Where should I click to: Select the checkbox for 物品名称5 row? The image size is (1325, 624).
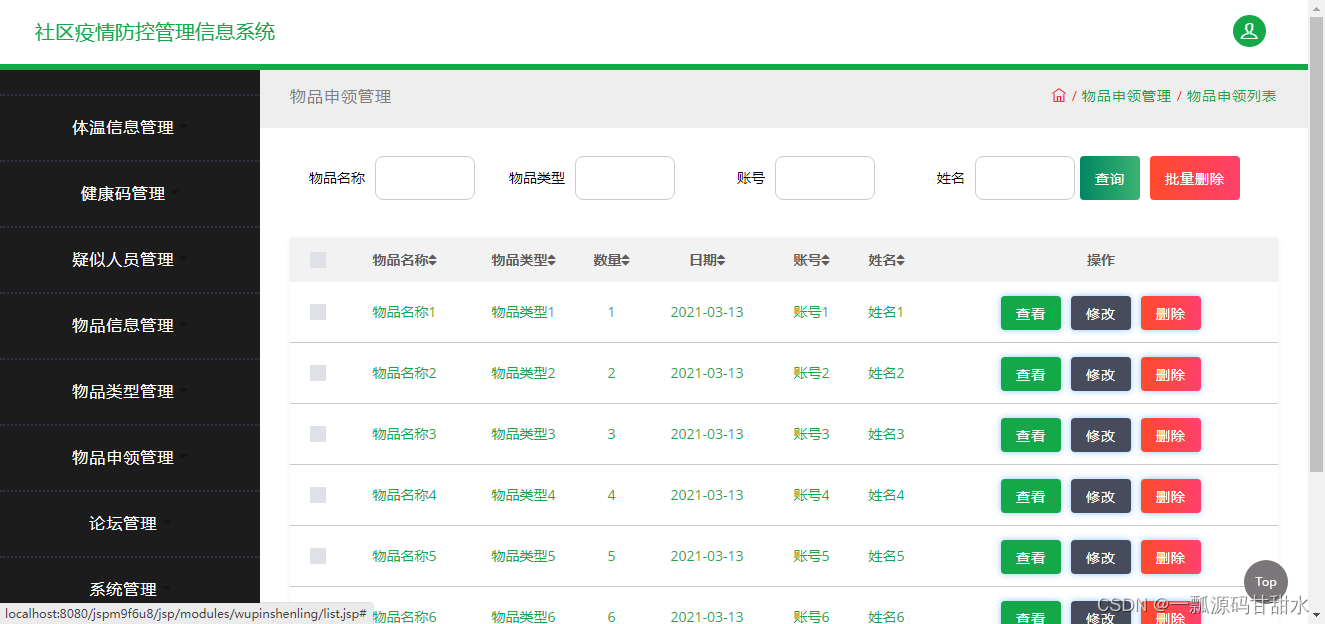pos(318,556)
